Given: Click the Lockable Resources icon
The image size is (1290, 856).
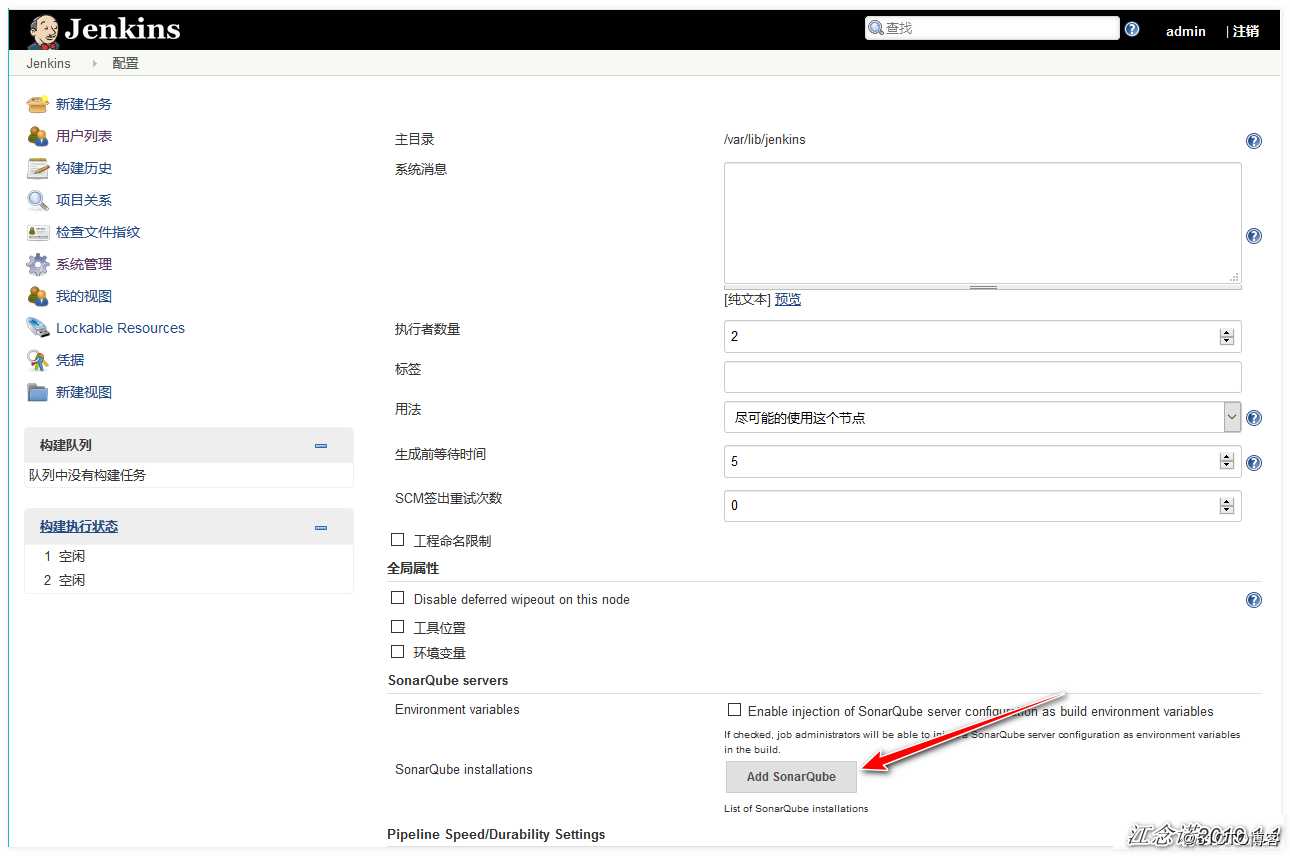Looking at the screenshot, I should point(38,328).
